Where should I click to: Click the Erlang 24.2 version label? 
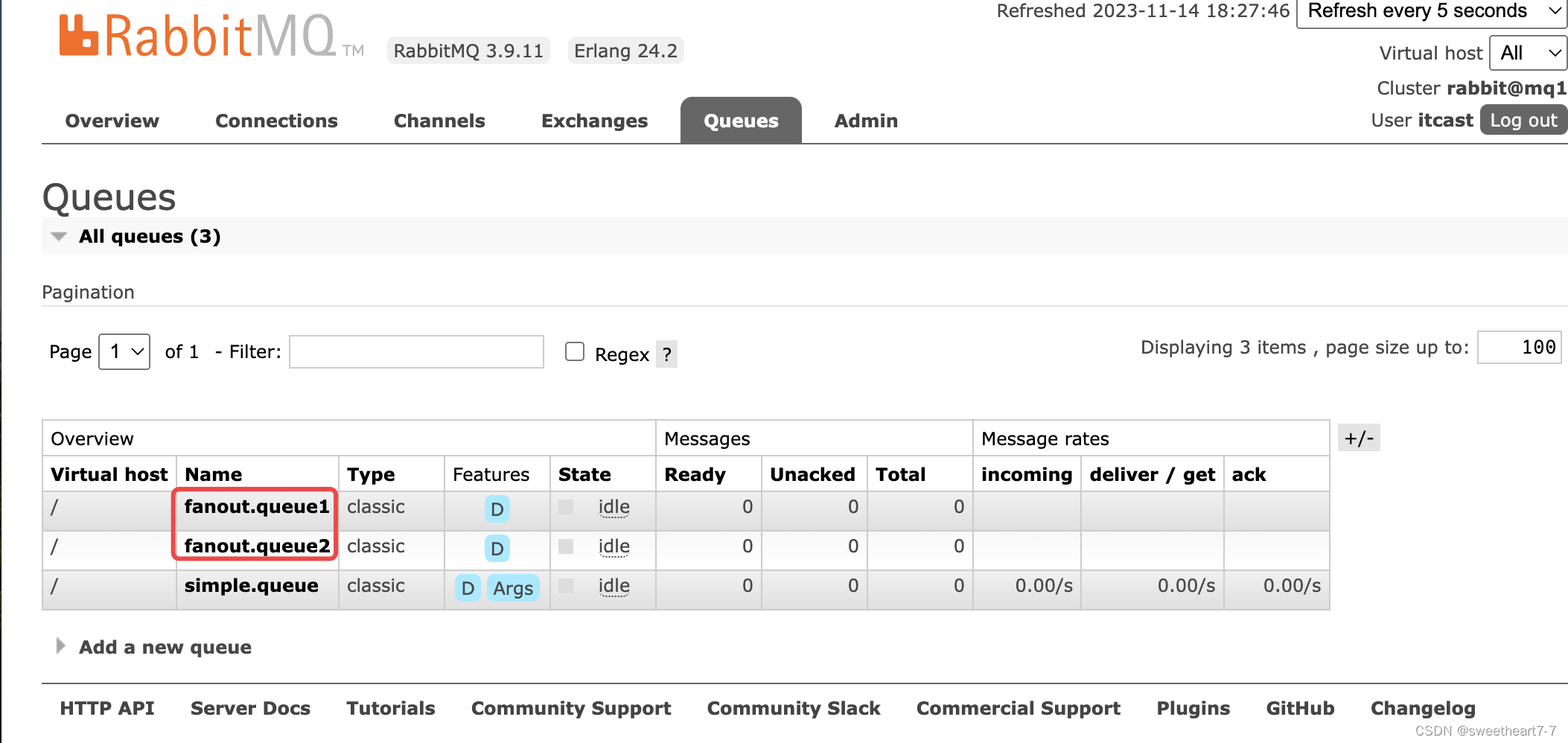coord(625,51)
